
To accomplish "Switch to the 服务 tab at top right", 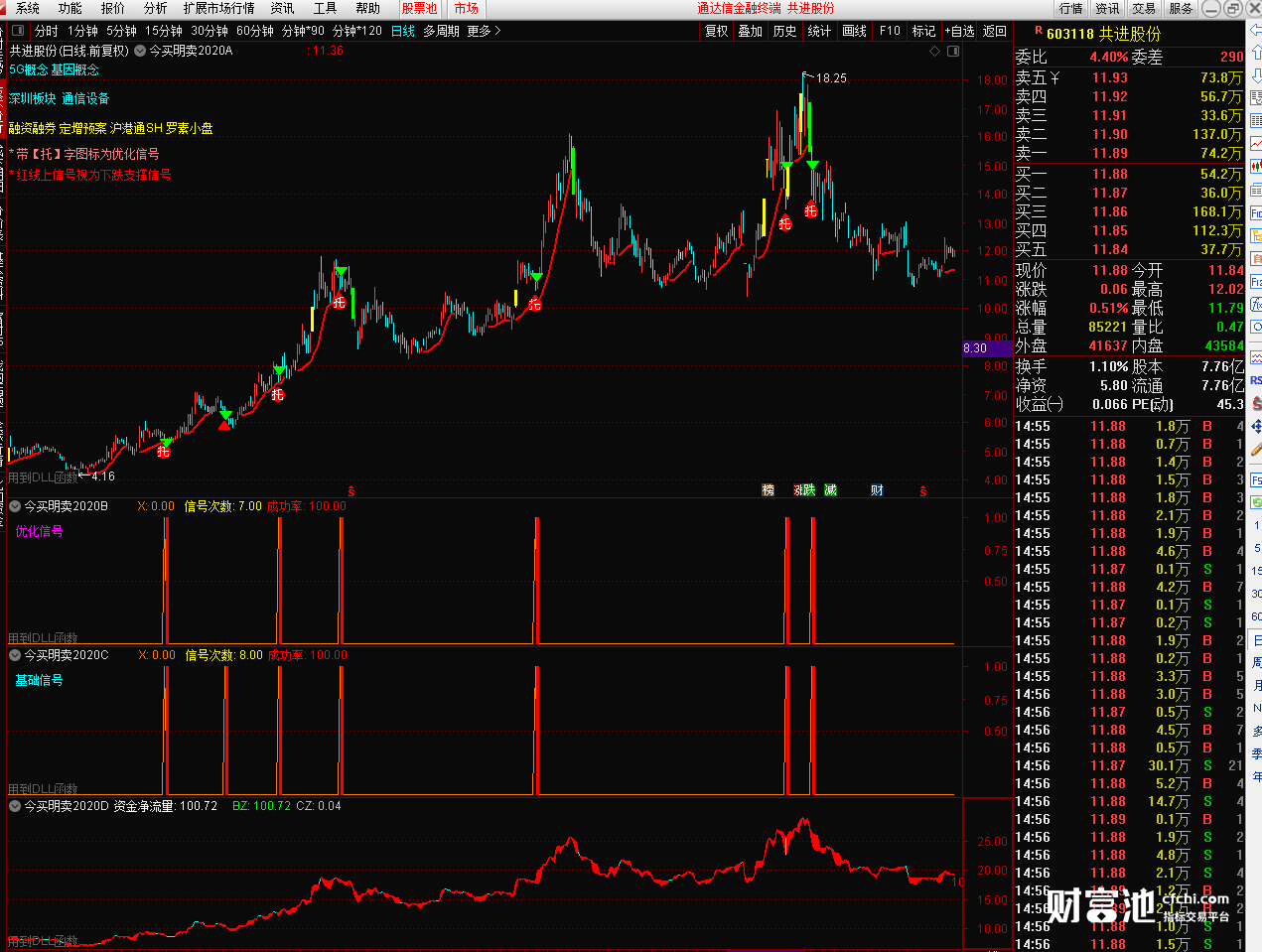I will [x=1181, y=8].
